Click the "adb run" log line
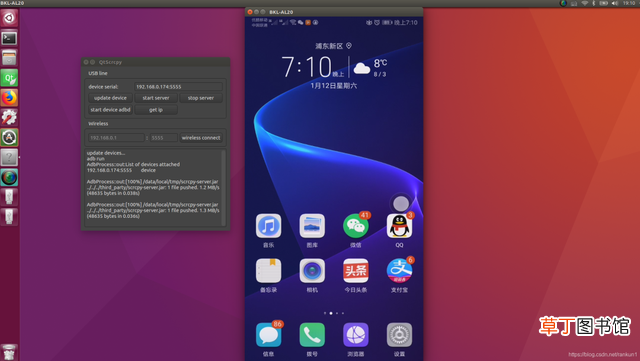 pos(96,158)
